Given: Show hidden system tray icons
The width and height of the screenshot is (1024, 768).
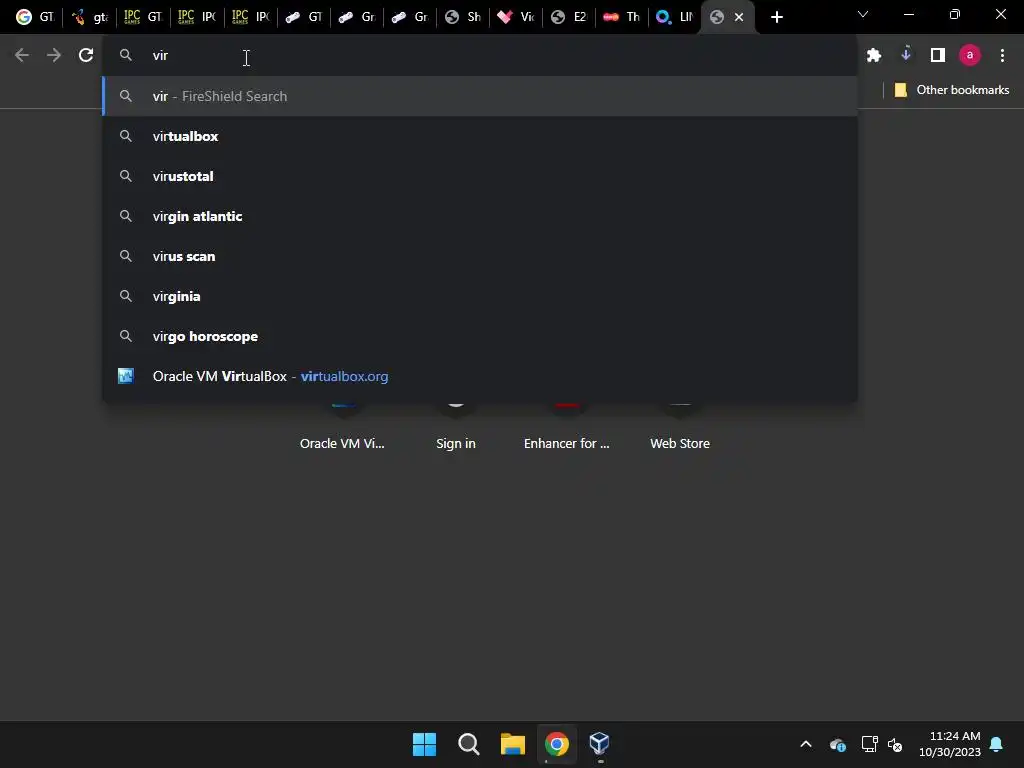Looking at the screenshot, I should coord(806,744).
